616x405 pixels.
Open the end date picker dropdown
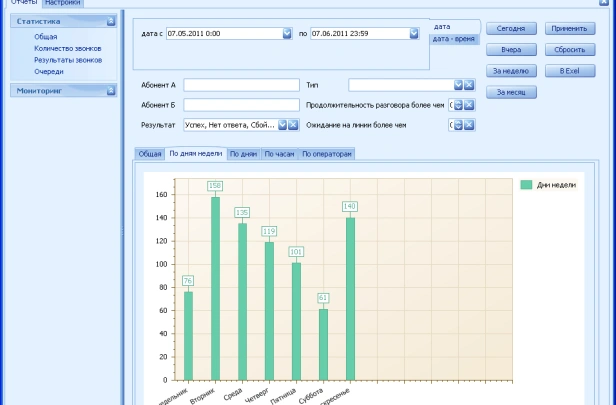414,33
